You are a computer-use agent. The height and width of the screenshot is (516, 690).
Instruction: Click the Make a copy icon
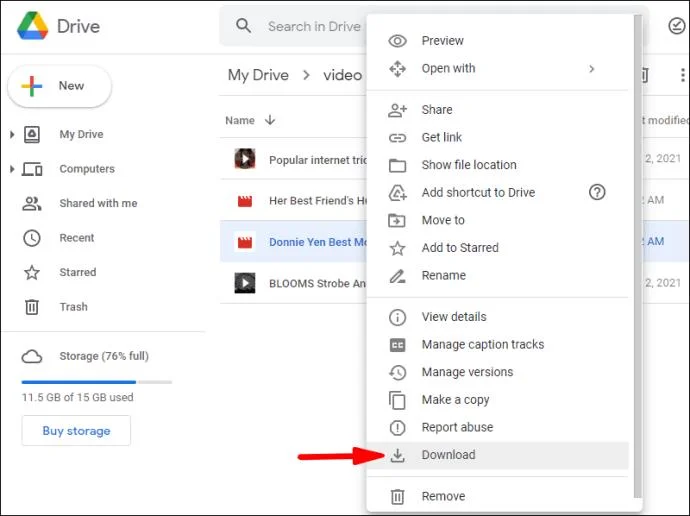click(397, 400)
